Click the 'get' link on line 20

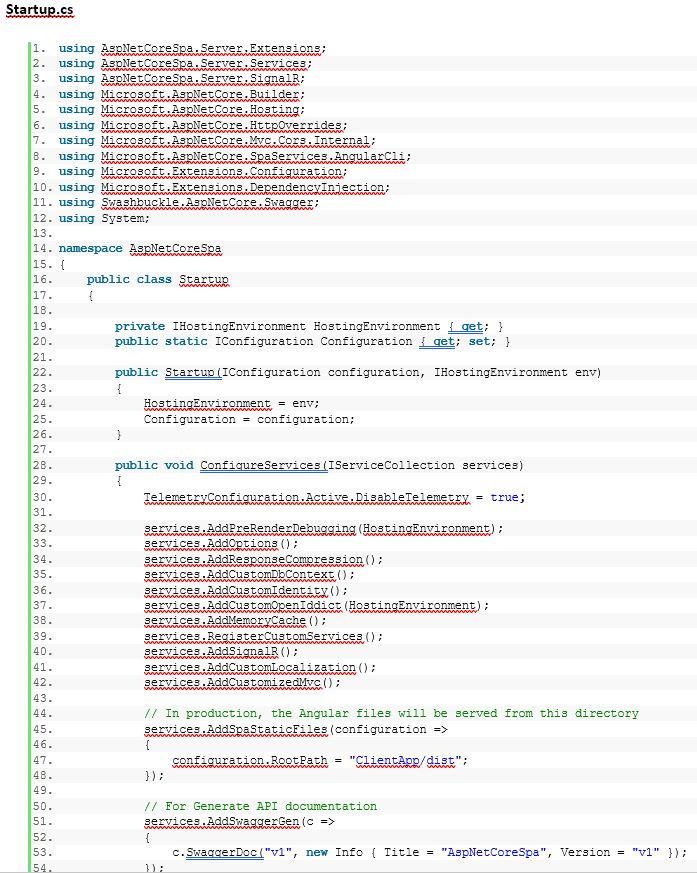(x=444, y=341)
